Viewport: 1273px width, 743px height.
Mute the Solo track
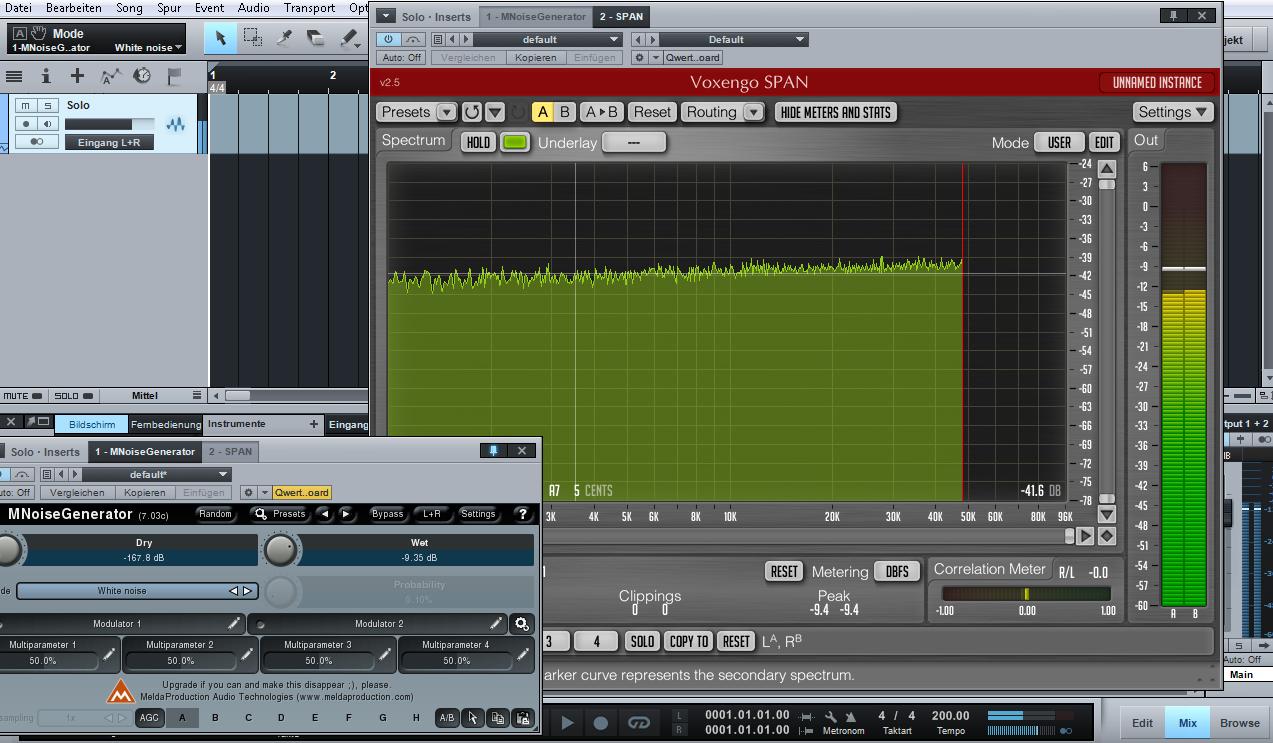coord(26,105)
